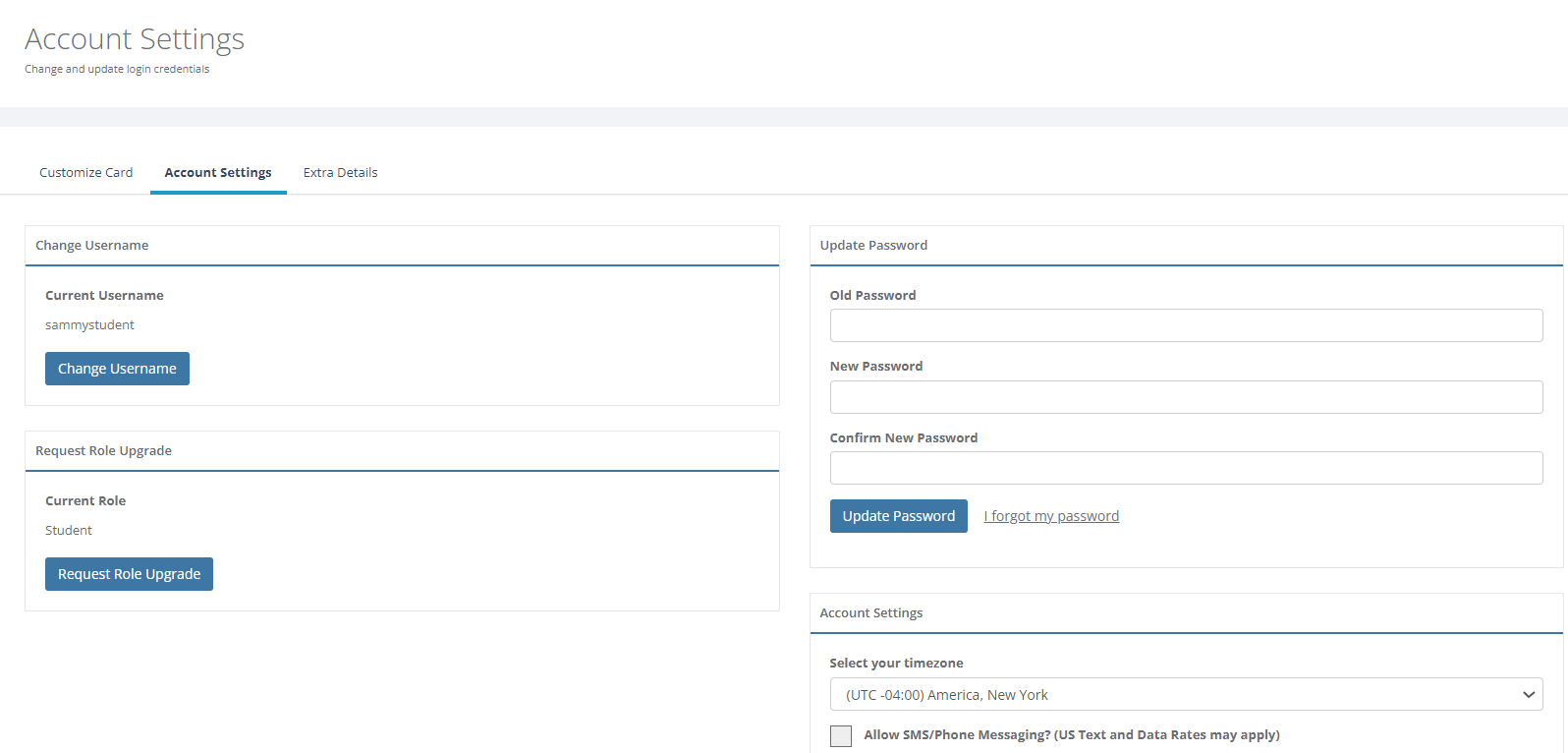The height and width of the screenshot is (753, 1568).
Task: Click the 'Select your timezone' label
Action: click(x=896, y=663)
